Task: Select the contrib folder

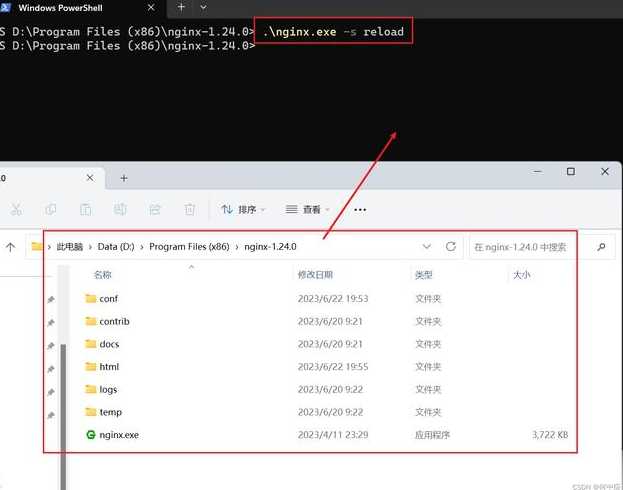Action: pos(114,321)
